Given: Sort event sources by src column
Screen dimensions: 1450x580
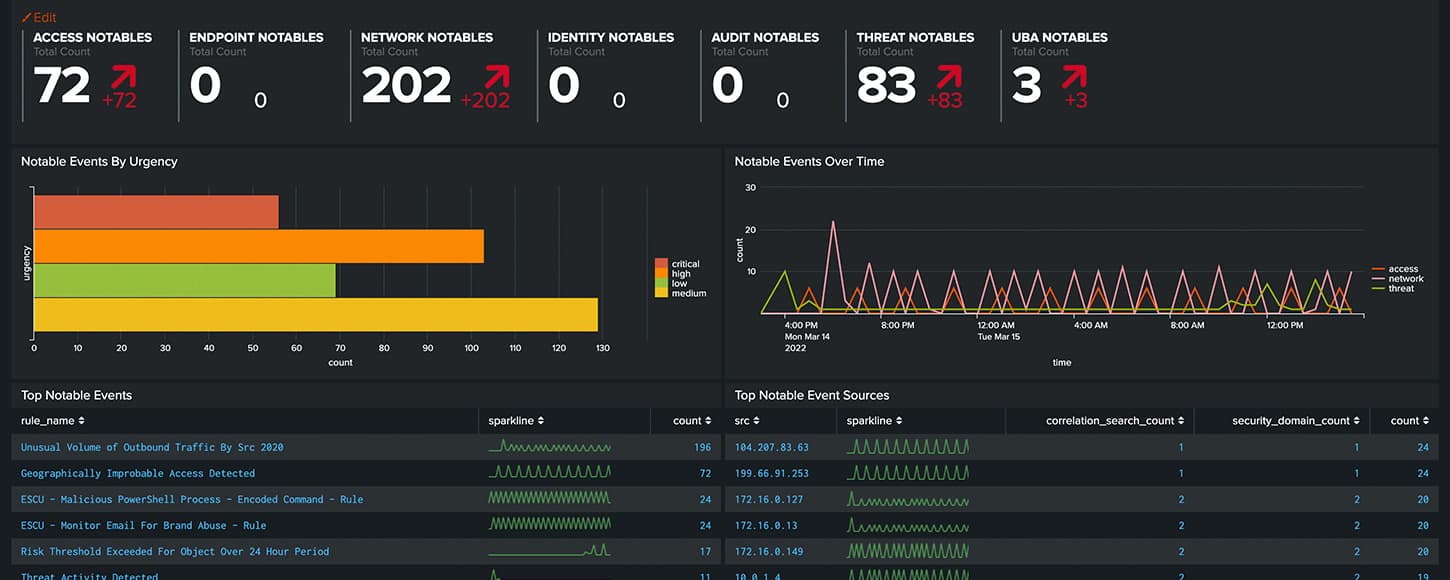Looking at the screenshot, I should click(x=746, y=421).
